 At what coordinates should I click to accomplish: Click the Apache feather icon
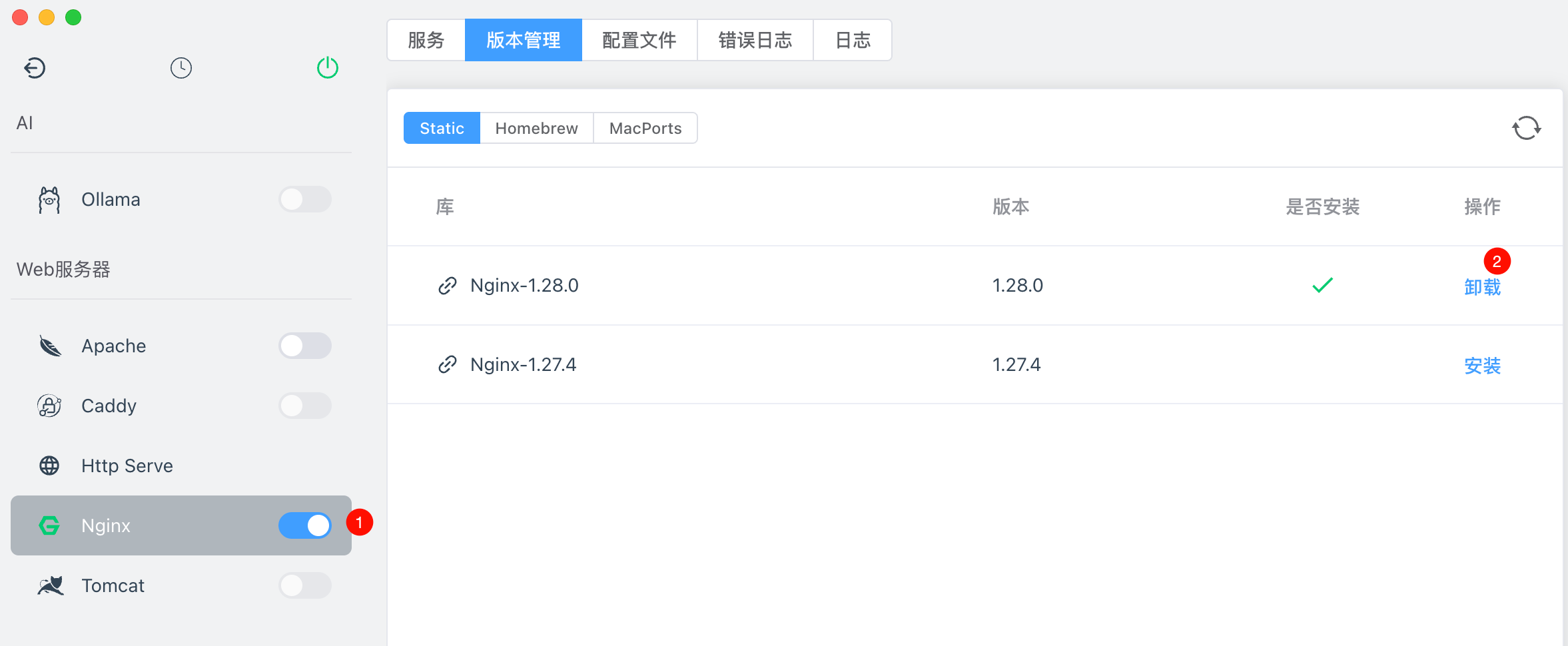50,346
